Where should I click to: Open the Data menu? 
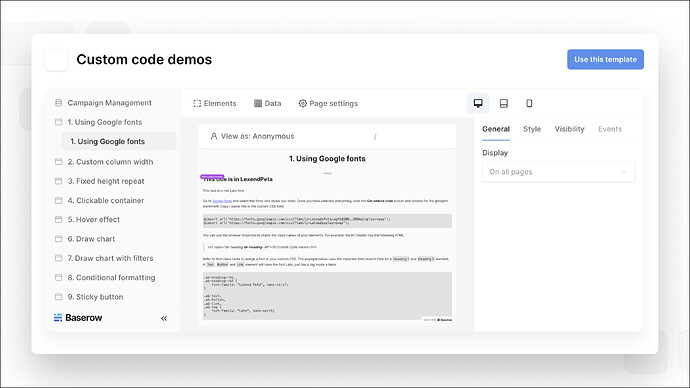pyautogui.click(x=268, y=103)
